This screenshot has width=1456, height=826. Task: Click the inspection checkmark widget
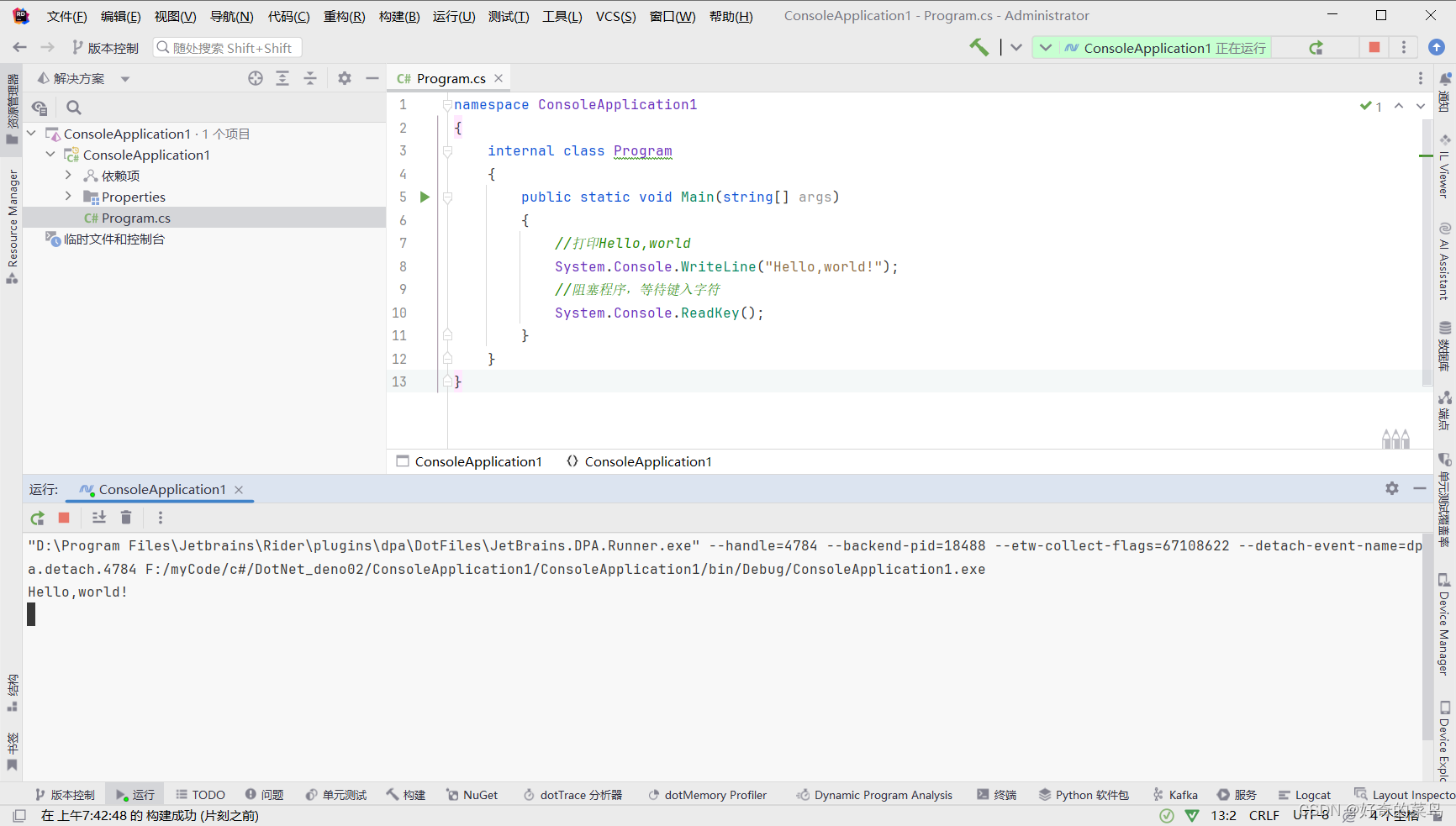click(1371, 106)
